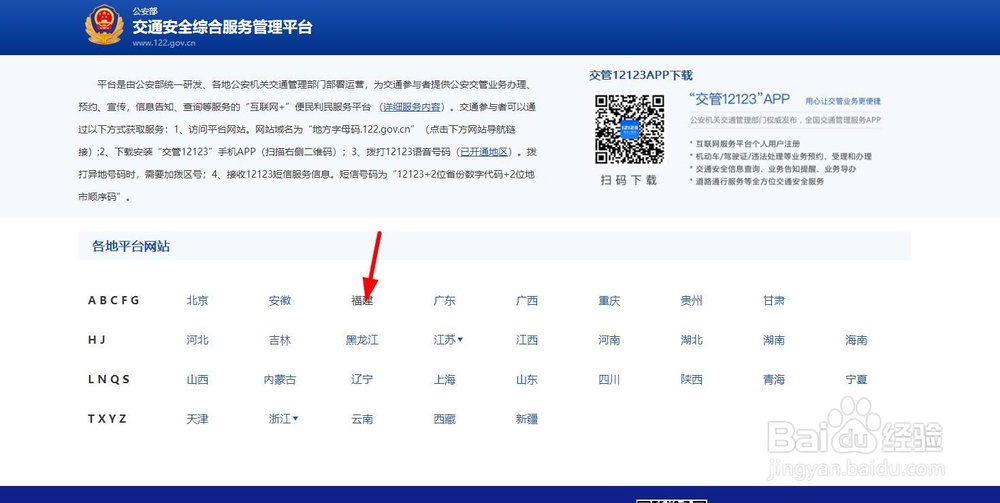
Task: Open the 广西 province link
Action: click(x=527, y=300)
